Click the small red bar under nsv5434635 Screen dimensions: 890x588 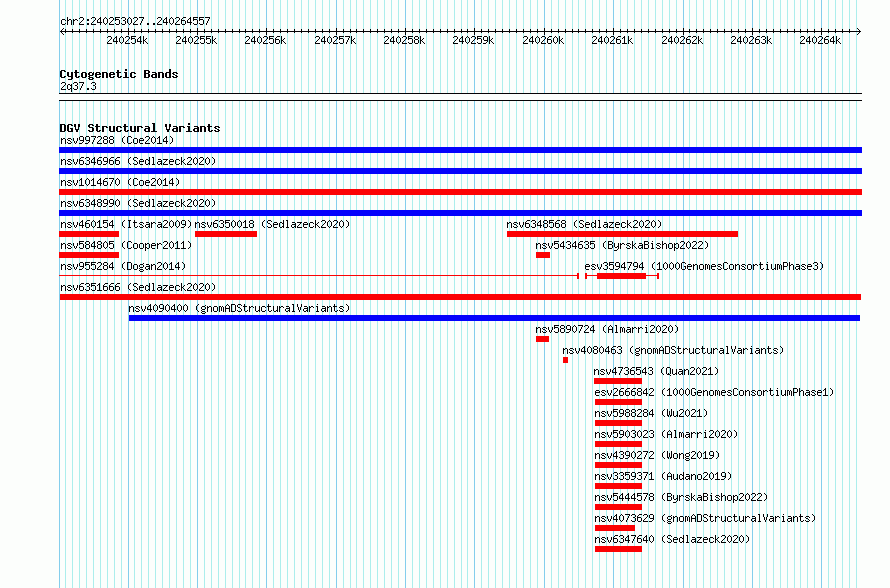tap(543, 255)
